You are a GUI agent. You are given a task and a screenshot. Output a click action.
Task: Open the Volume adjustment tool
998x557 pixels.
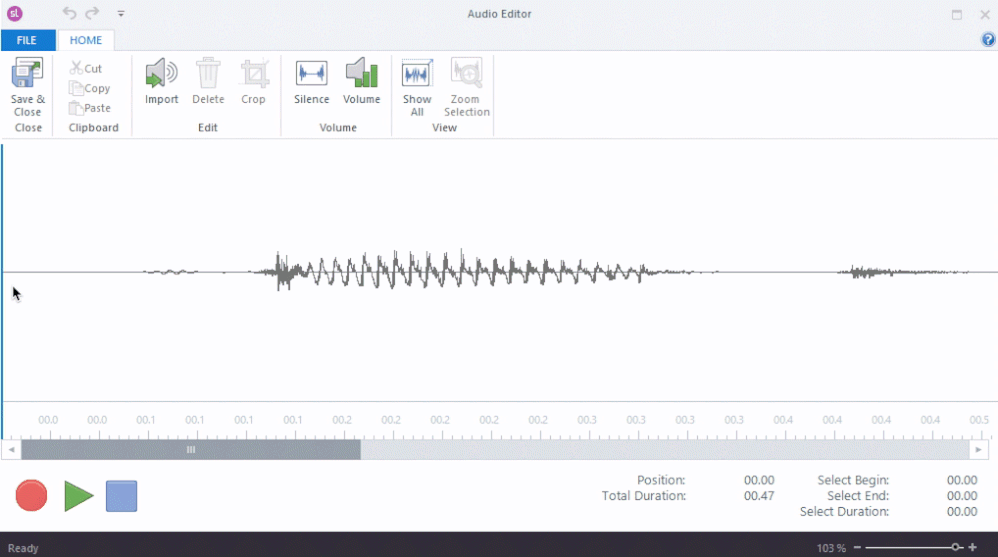362,81
